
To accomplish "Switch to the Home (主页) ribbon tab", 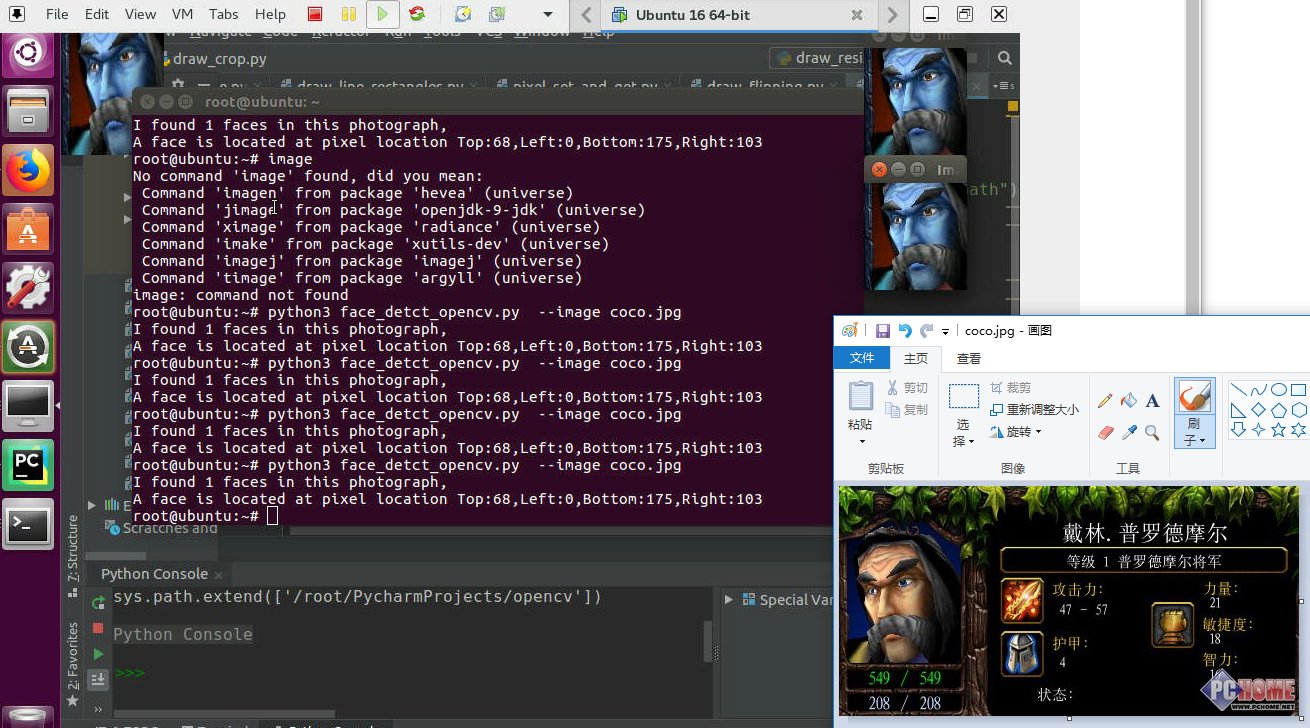I will click(915, 358).
